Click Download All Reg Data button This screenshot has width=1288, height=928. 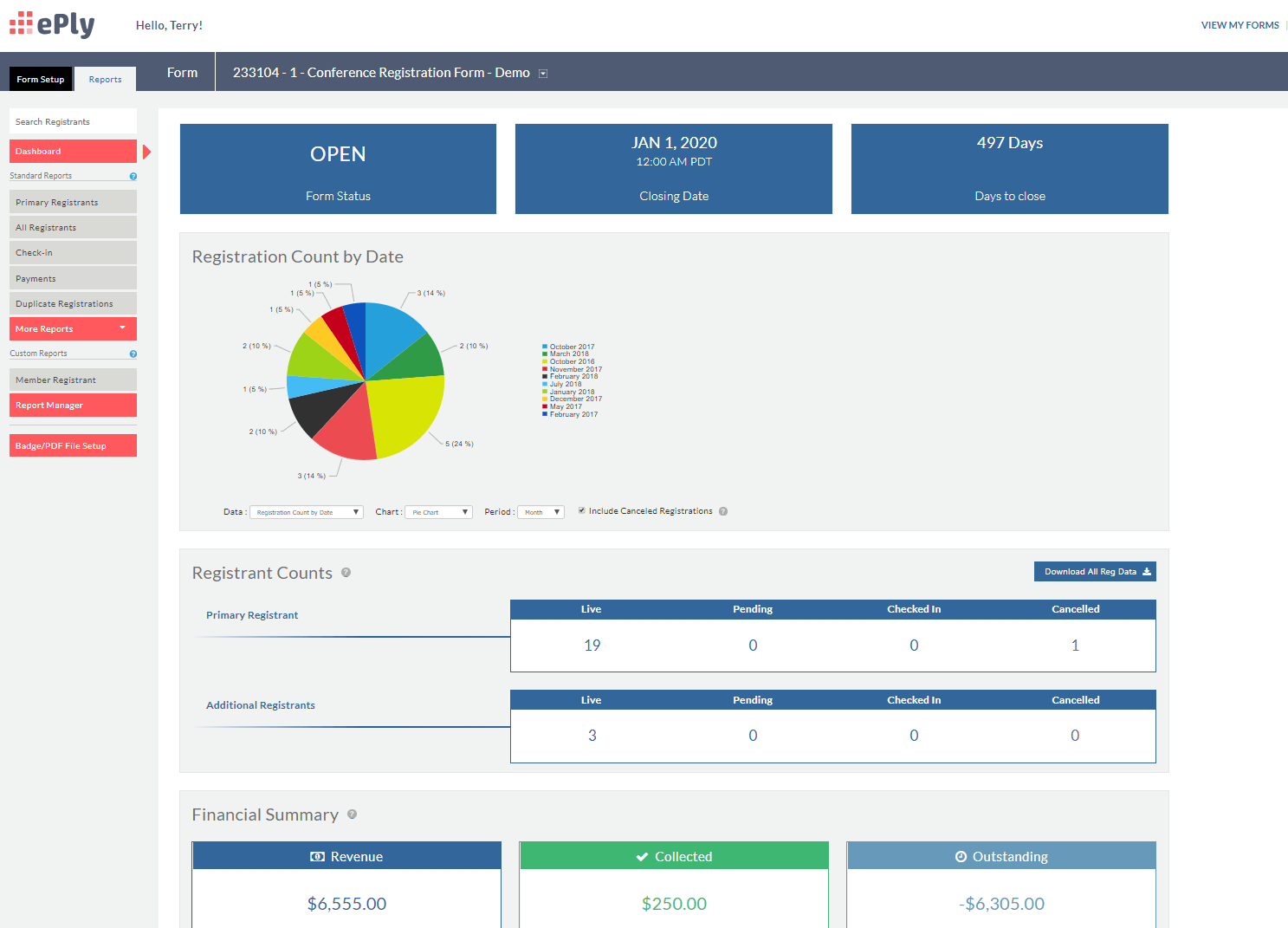pos(1095,572)
